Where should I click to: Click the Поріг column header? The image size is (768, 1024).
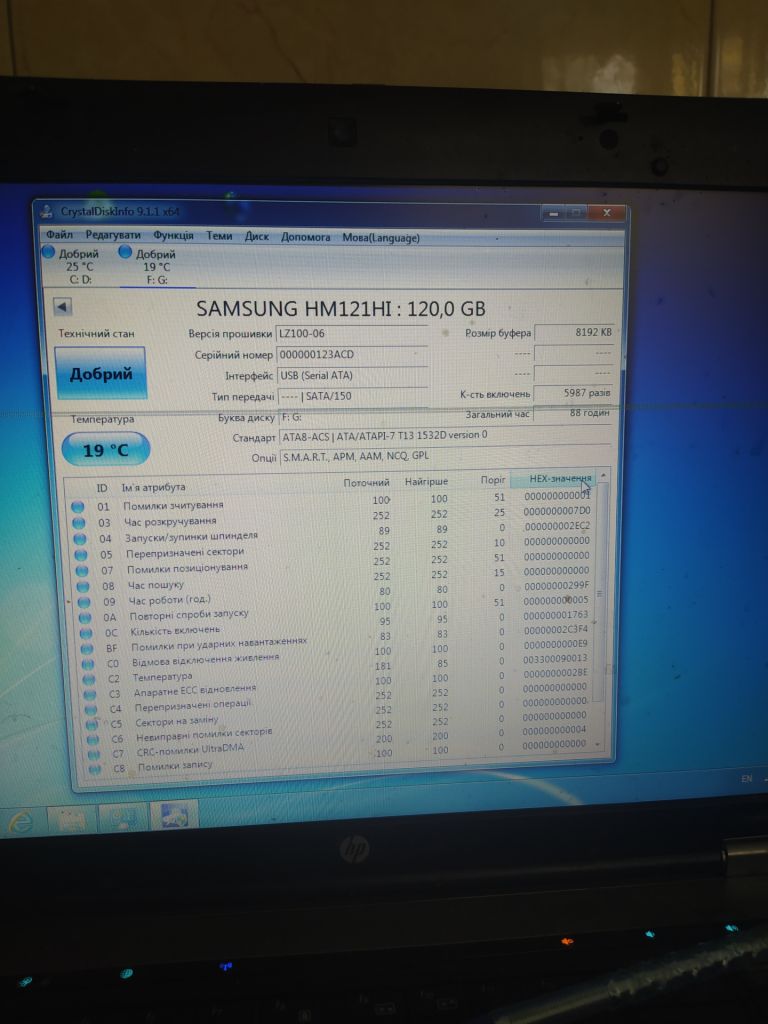click(x=493, y=480)
